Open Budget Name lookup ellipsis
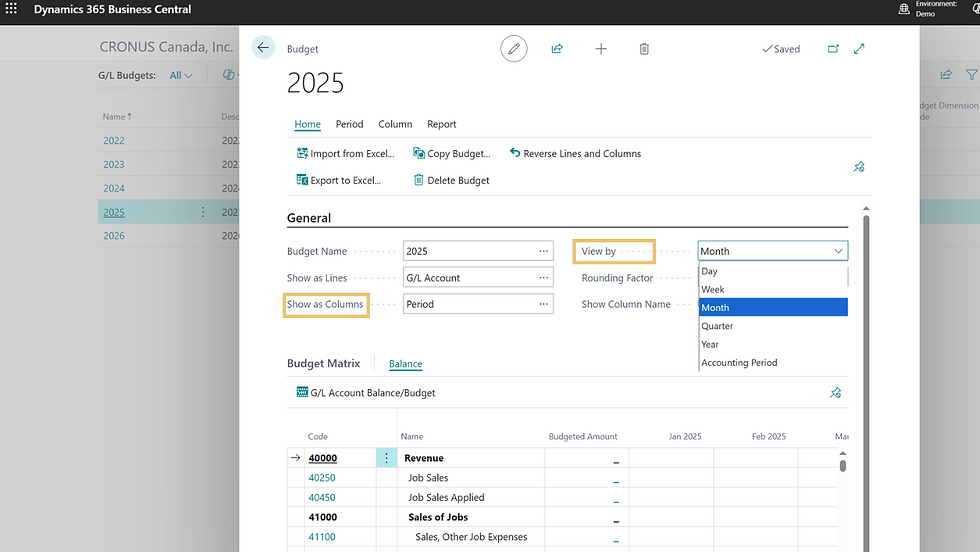The width and height of the screenshot is (980, 552). coord(544,251)
